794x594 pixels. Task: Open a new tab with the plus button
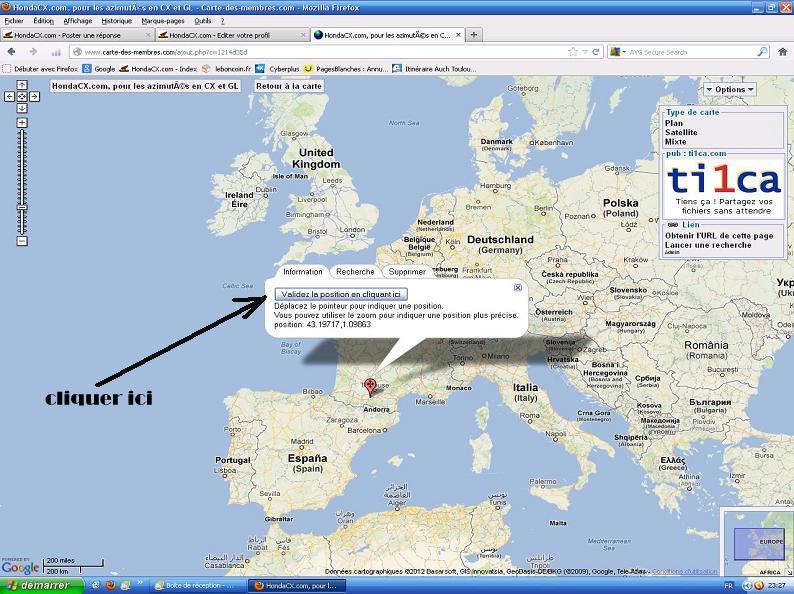coord(473,35)
